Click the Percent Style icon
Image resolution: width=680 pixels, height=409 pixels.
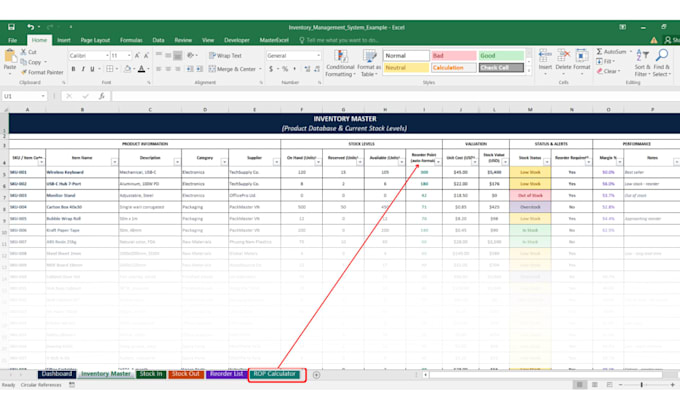pyautogui.click(x=285, y=69)
